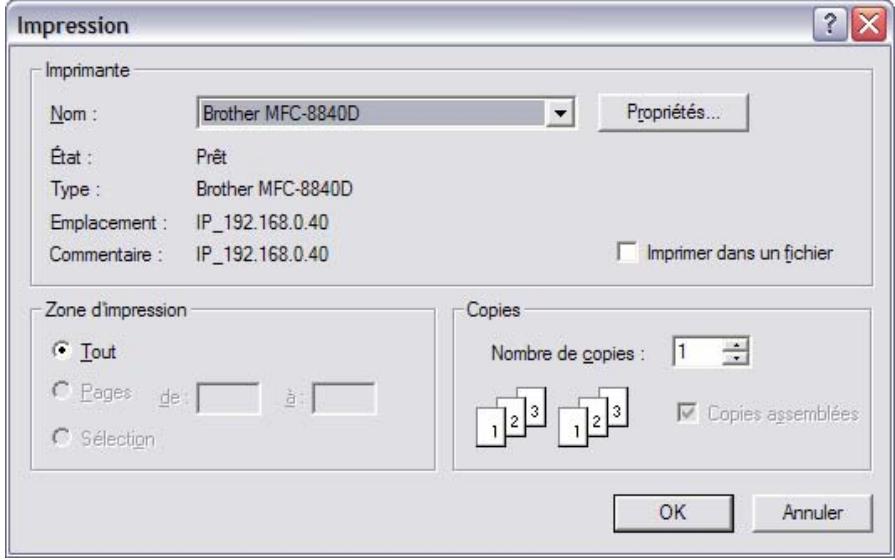Open the printer name dropdown arrow
The width and height of the screenshot is (895, 560).
click(560, 113)
